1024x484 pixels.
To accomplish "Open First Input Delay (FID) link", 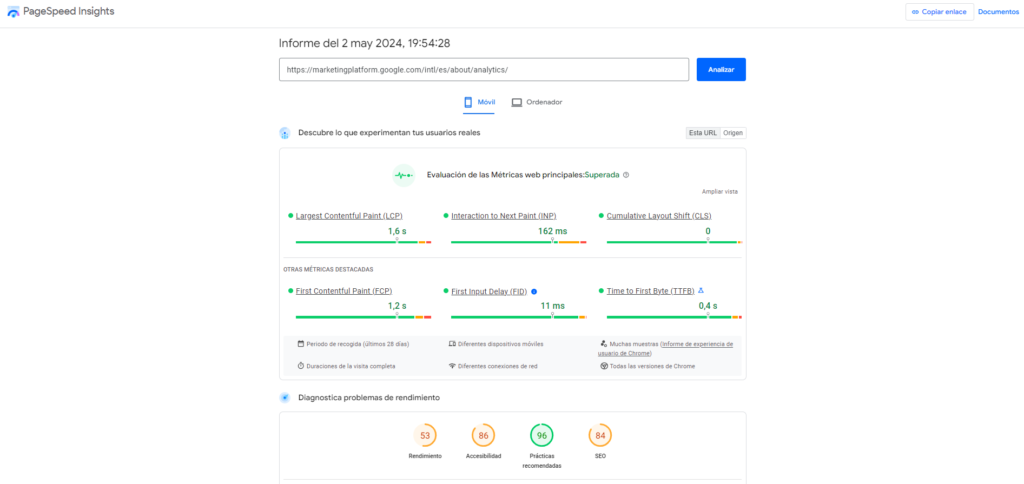I will [489, 291].
